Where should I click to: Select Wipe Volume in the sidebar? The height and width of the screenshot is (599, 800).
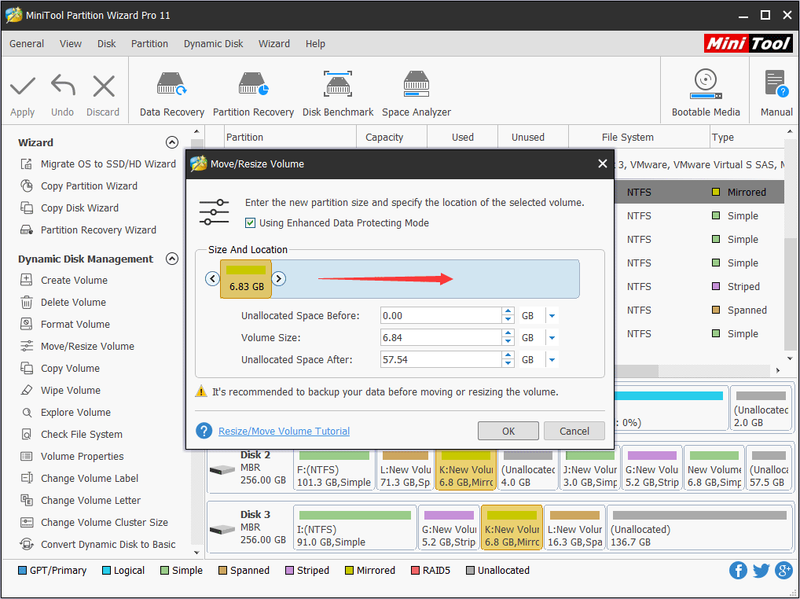click(x=60, y=390)
